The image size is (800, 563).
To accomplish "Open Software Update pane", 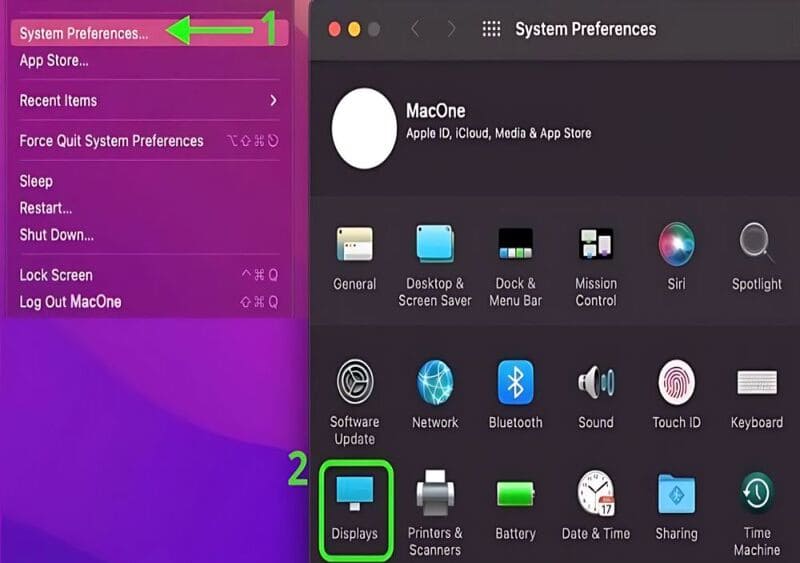I will point(355,403).
